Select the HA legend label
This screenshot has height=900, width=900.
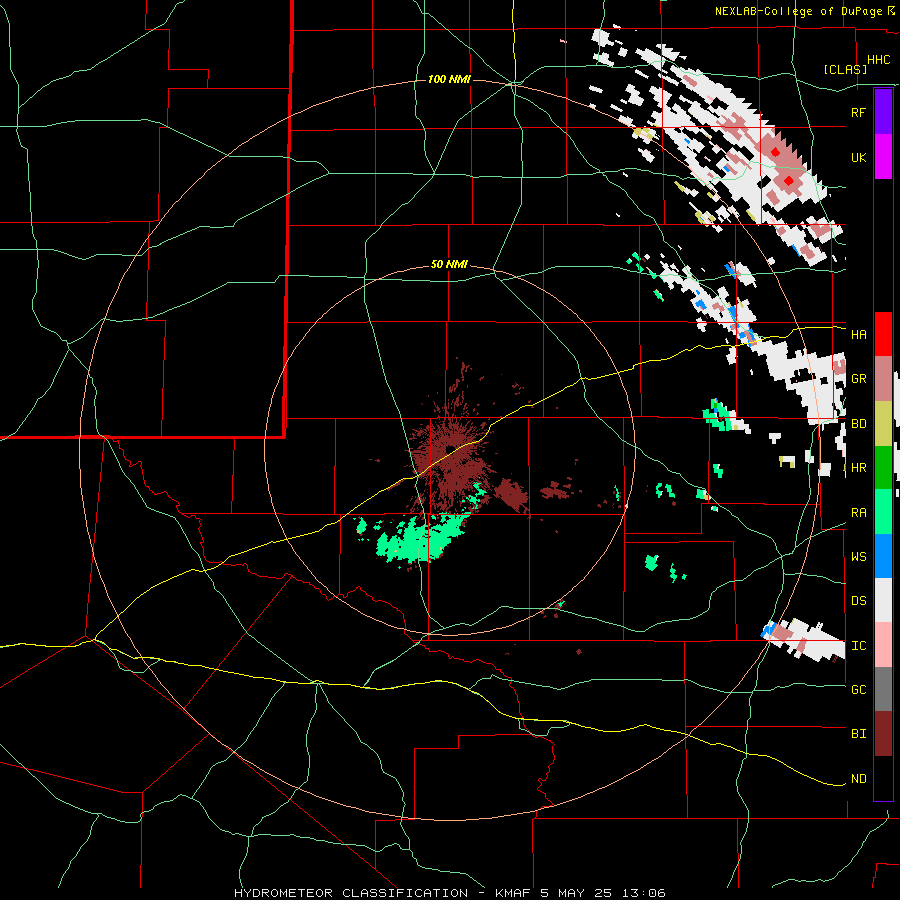pos(858,335)
